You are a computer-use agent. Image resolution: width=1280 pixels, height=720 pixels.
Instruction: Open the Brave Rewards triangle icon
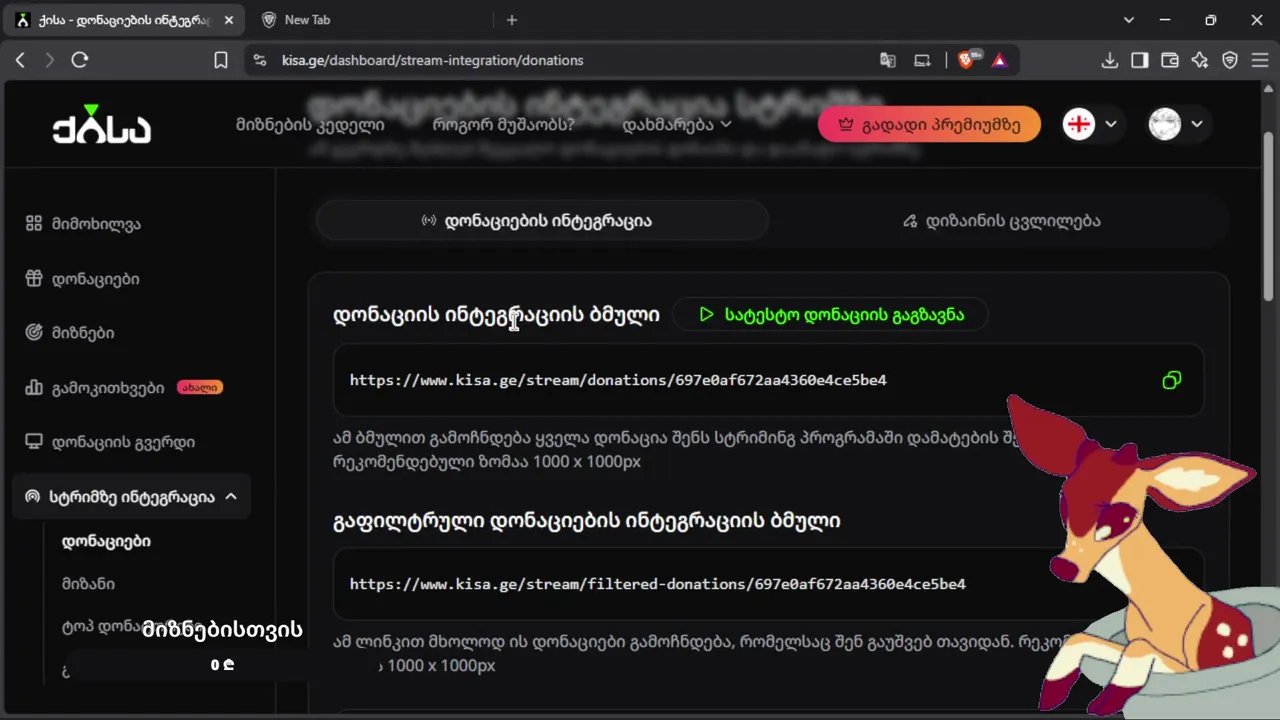pyautogui.click(x=999, y=60)
